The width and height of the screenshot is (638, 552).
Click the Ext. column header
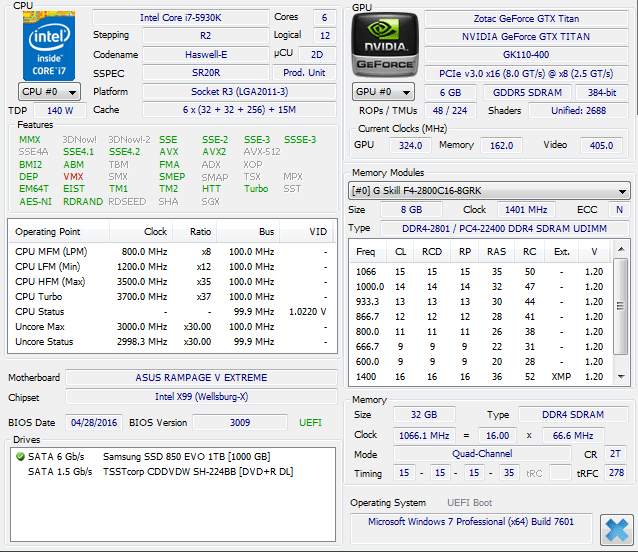(562, 252)
